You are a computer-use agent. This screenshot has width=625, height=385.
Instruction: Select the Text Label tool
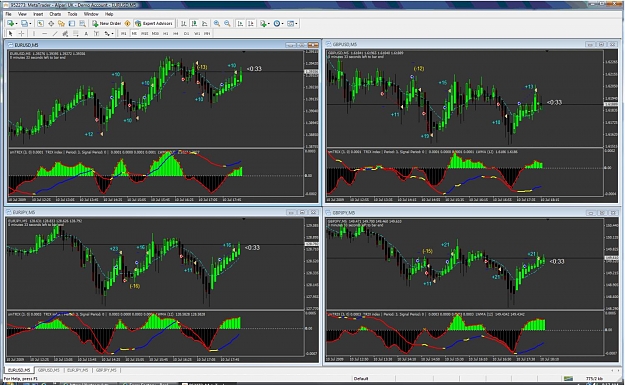click(x=96, y=33)
